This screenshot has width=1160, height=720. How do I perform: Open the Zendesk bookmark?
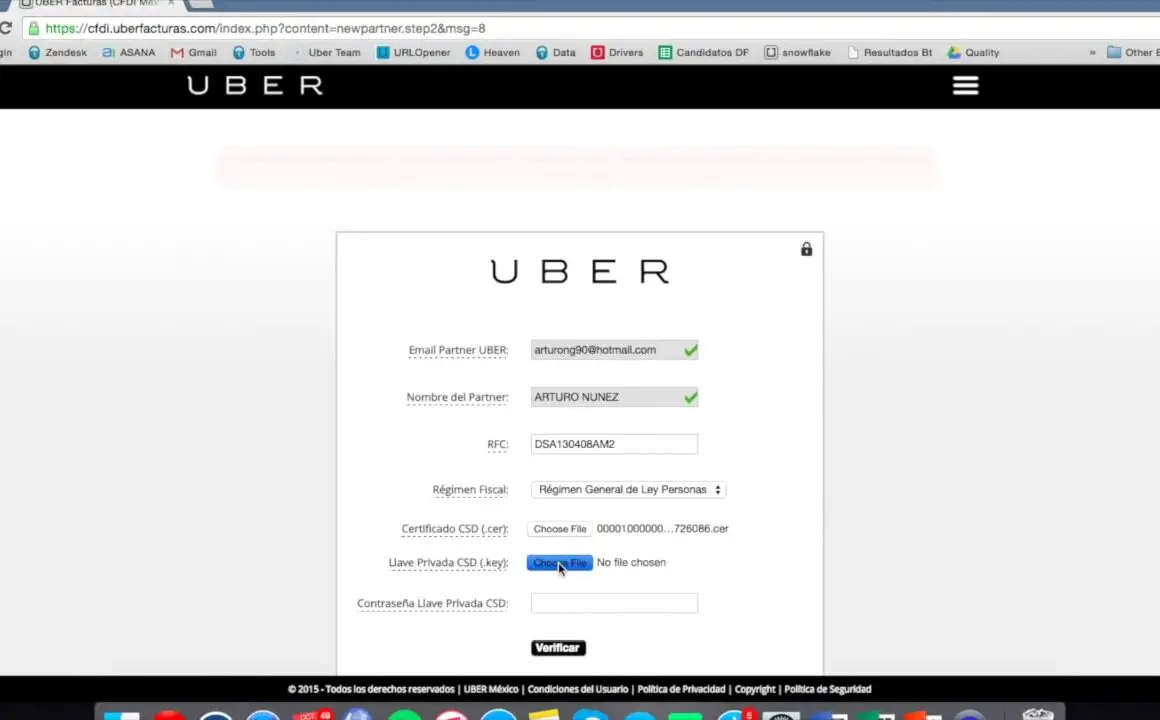58,53
